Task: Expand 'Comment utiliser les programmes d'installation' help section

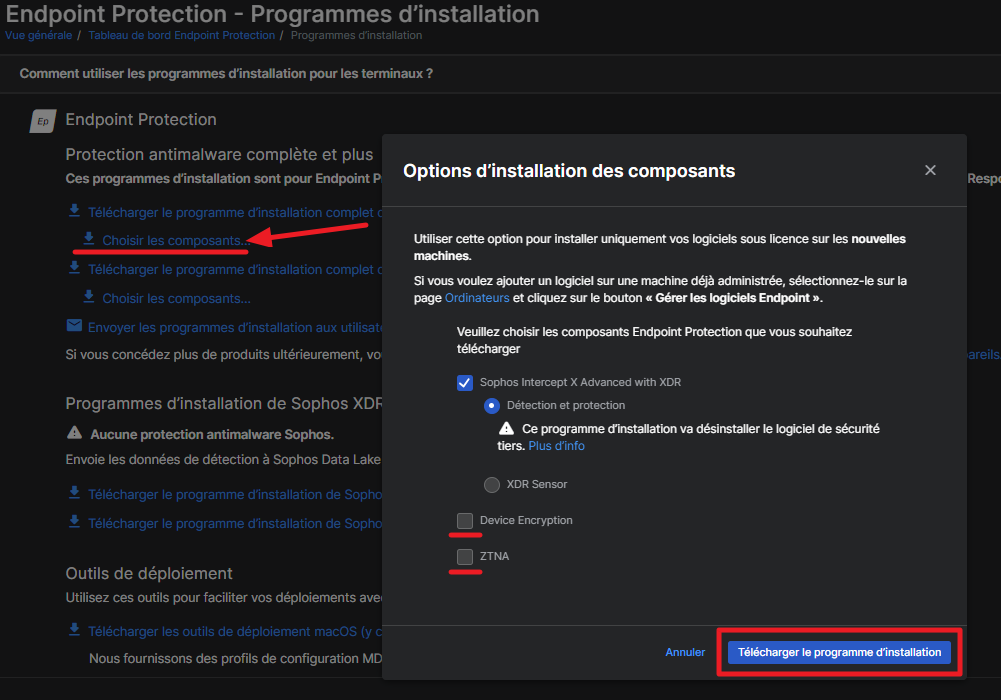Action: [226, 73]
